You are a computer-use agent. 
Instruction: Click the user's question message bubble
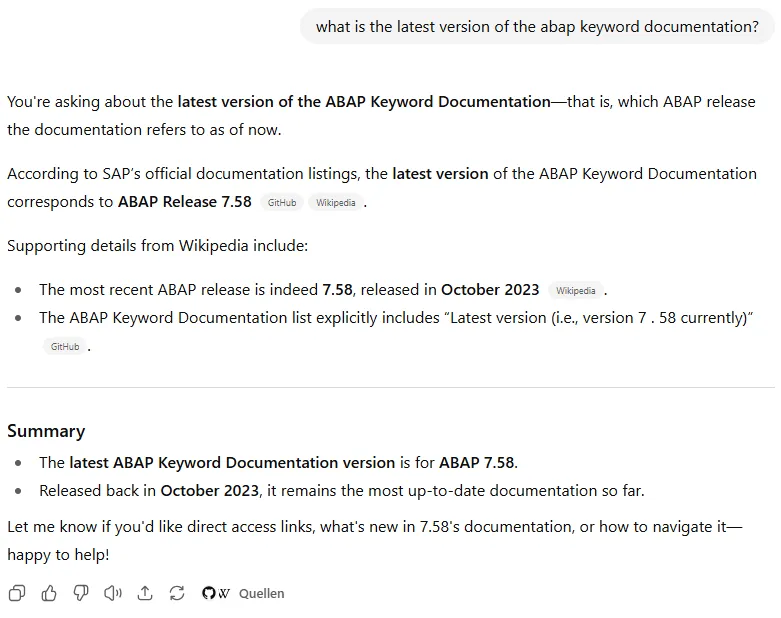(x=537, y=27)
